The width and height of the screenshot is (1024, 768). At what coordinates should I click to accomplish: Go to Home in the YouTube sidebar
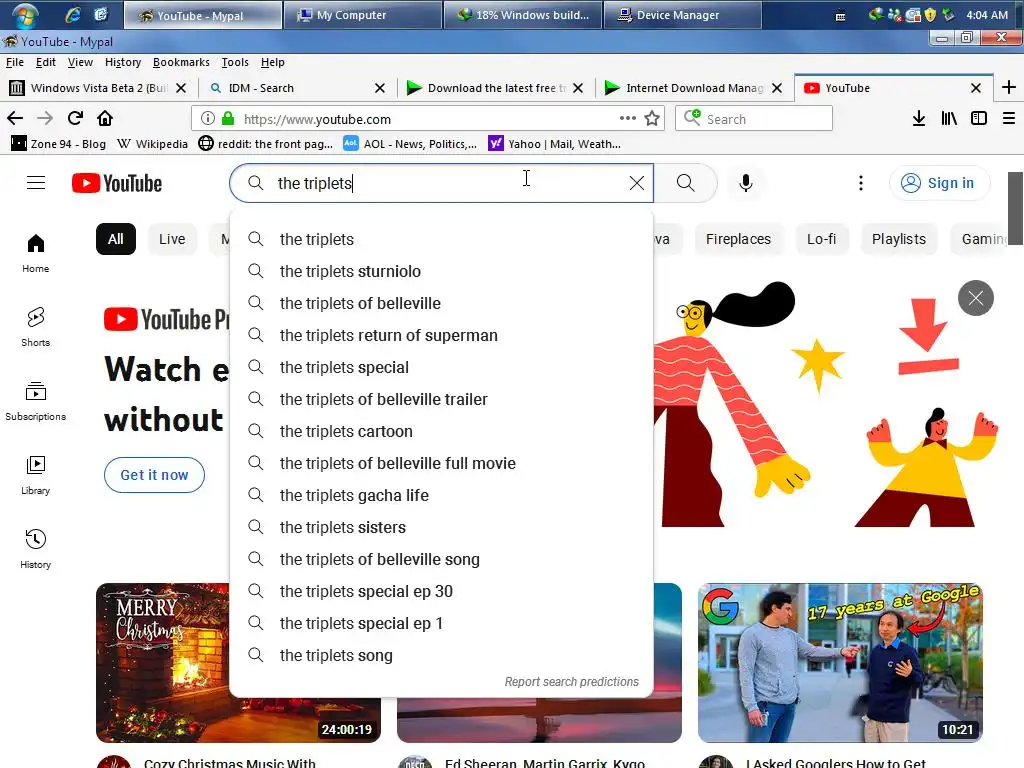[36, 253]
